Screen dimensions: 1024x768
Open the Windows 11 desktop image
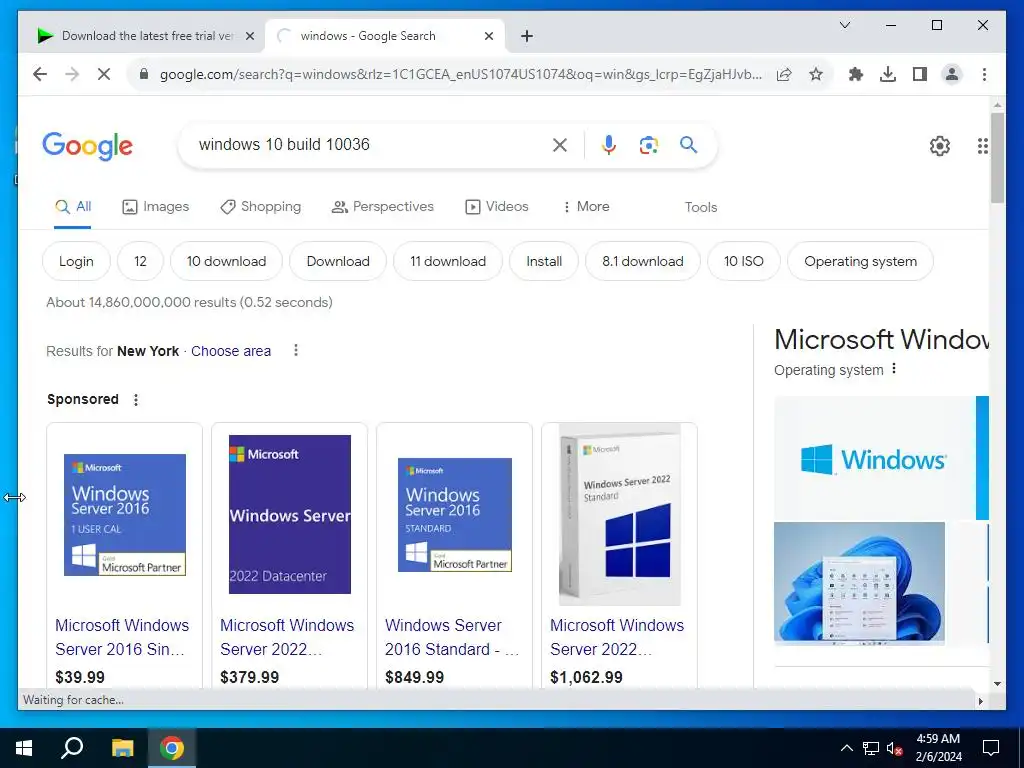[x=859, y=583]
